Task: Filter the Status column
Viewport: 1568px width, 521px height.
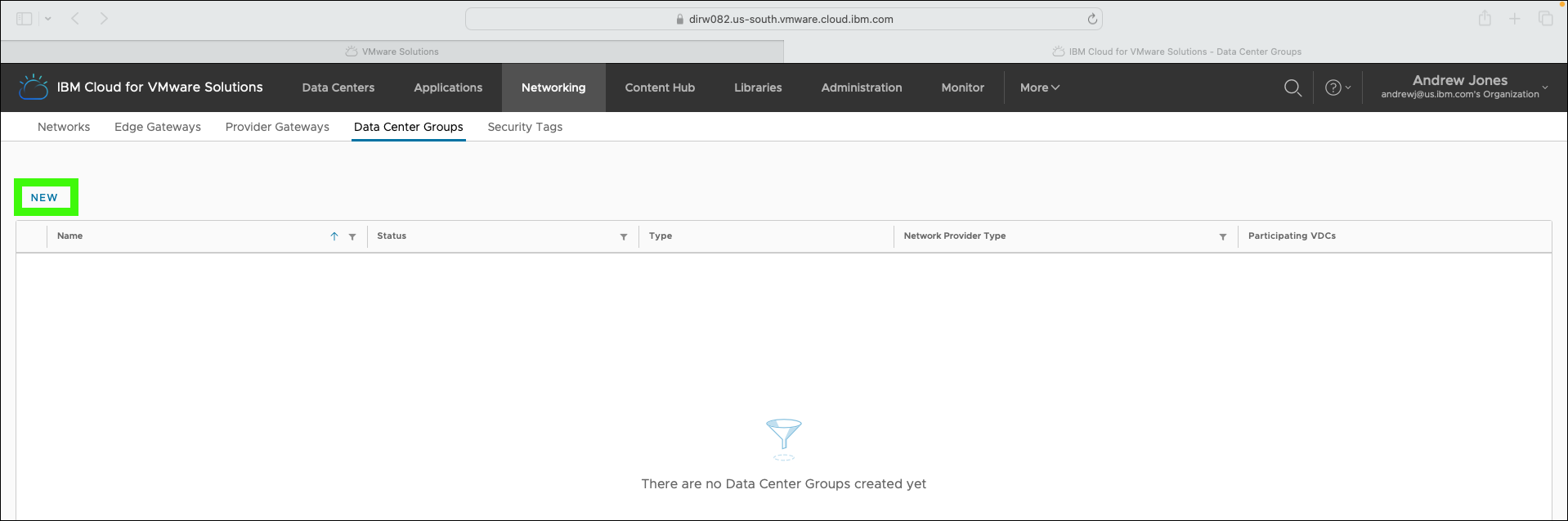Action: [x=624, y=237]
